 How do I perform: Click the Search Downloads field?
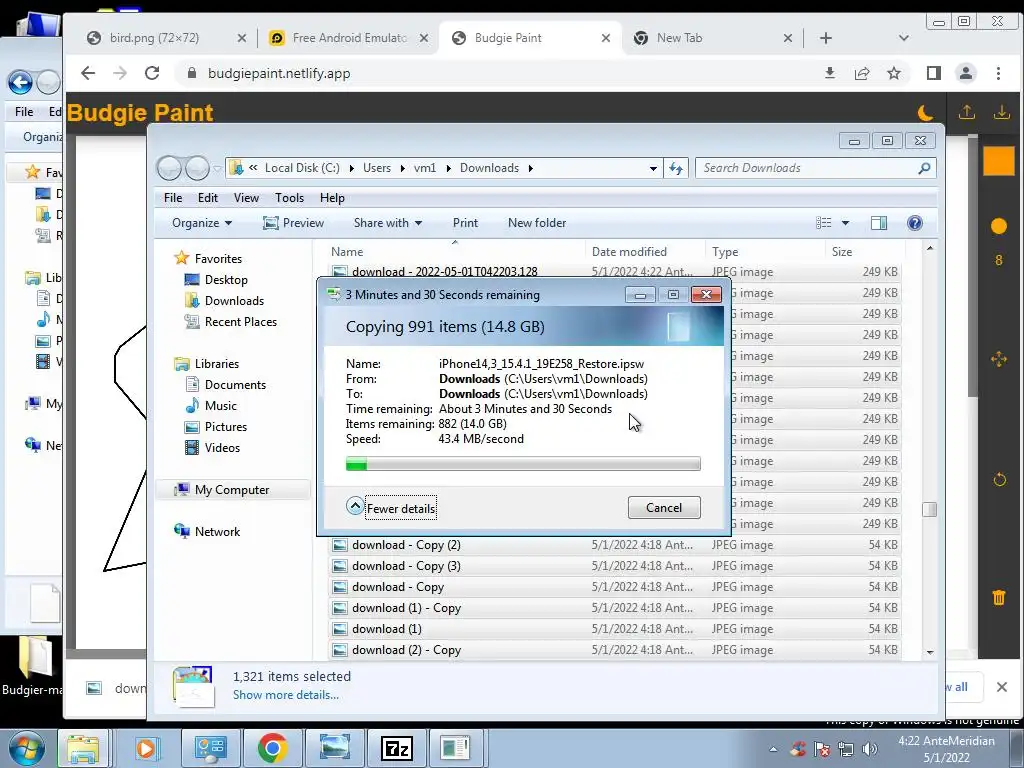(816, 168)
